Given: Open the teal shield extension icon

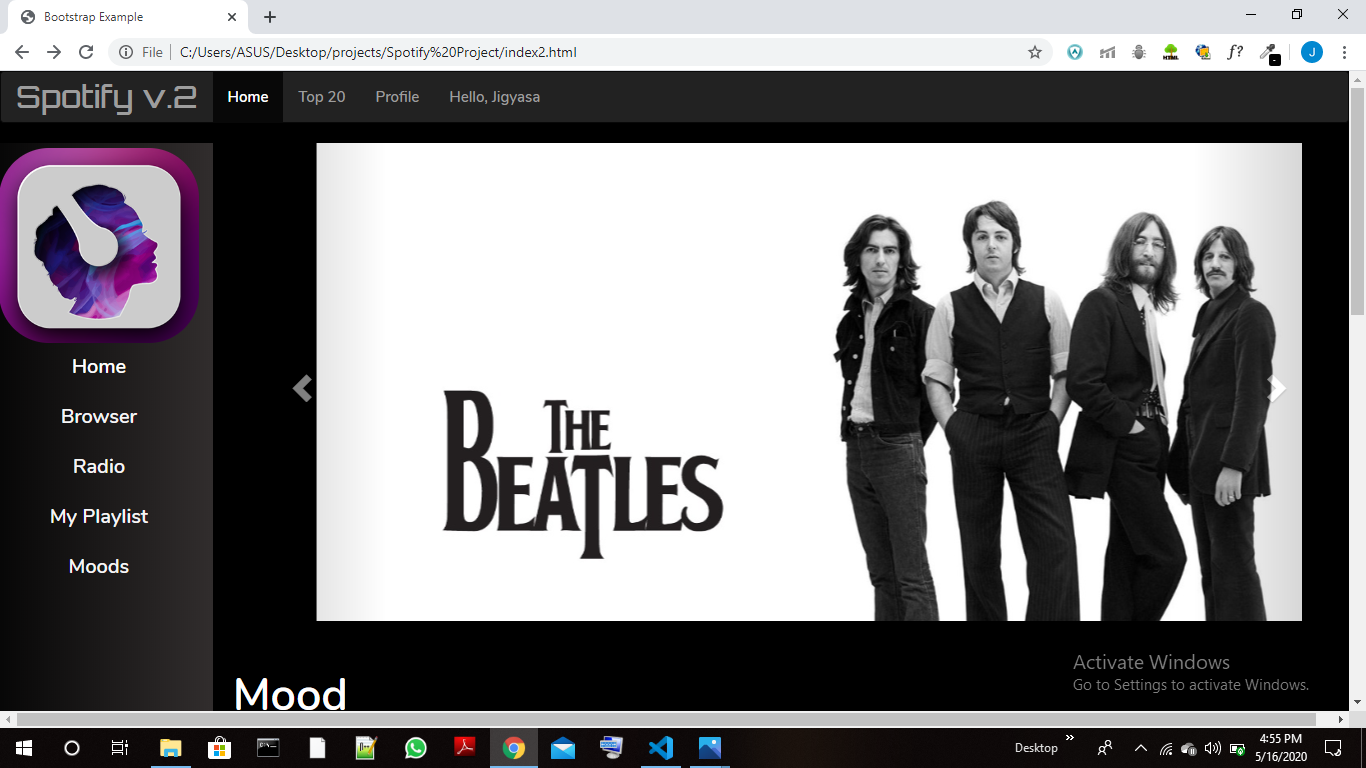Looking at the screenshot, I should pos(1075,52).
